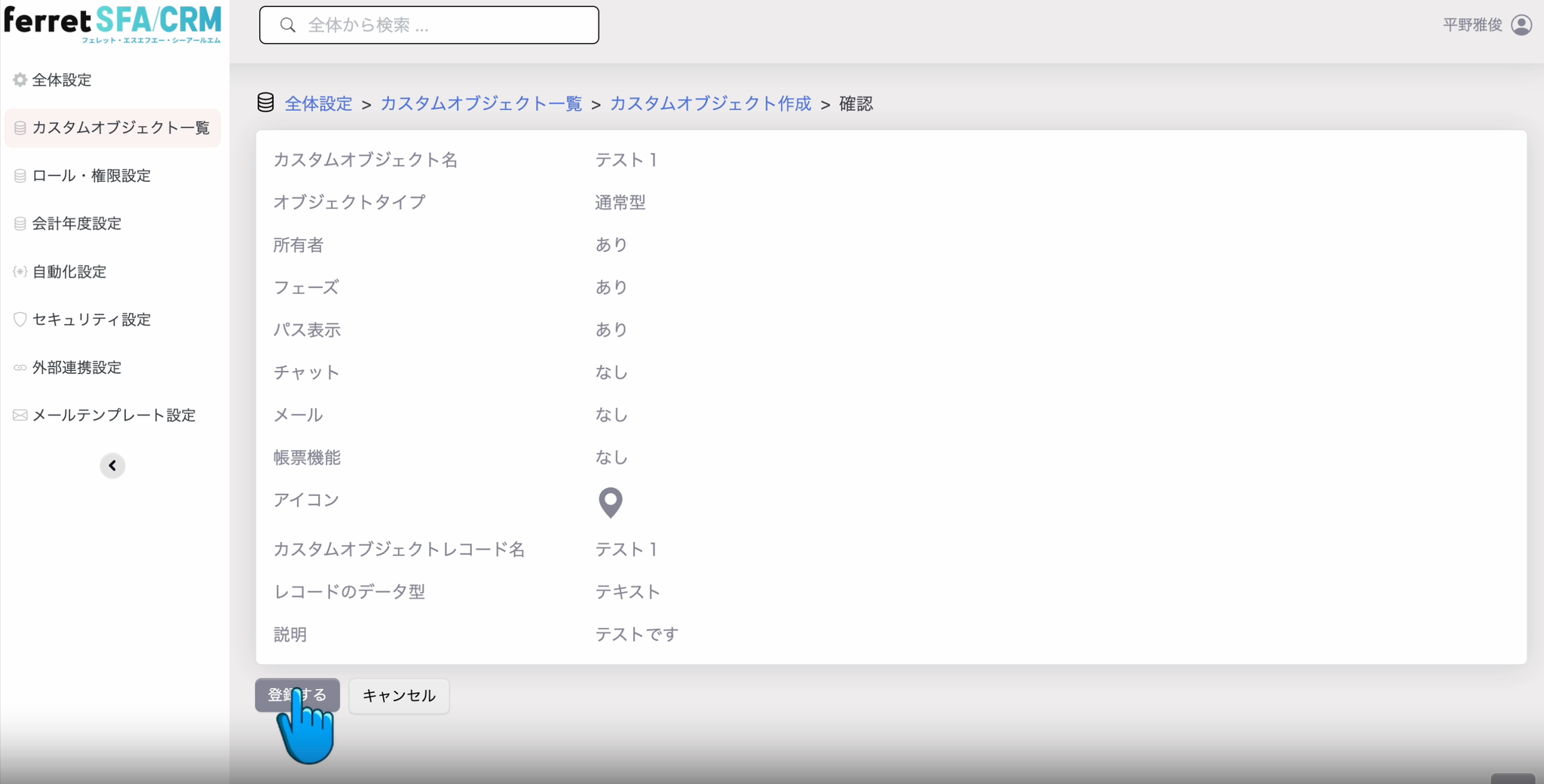The image size is (1544, 784).
Task: Click the あり value in 所有者 row
Action: 611,245
